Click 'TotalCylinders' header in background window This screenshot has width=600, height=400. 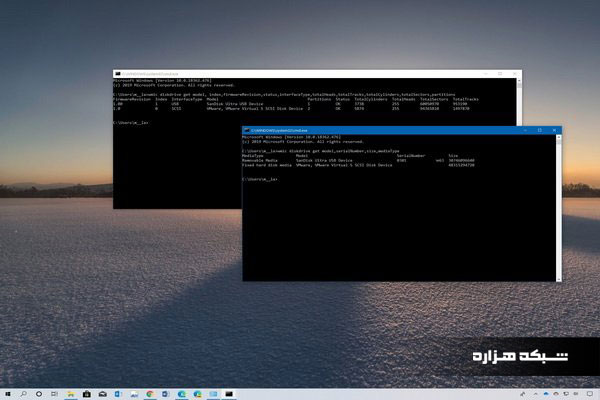pos(371,99)
